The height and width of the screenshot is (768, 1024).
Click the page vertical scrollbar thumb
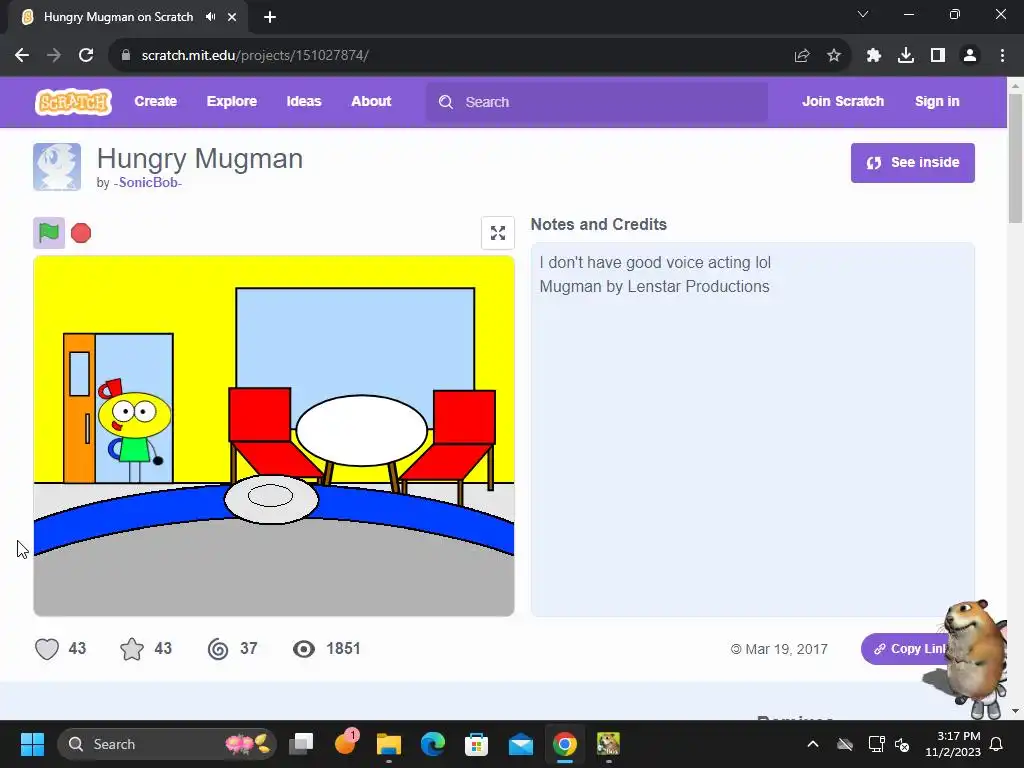click(1015, 159)
